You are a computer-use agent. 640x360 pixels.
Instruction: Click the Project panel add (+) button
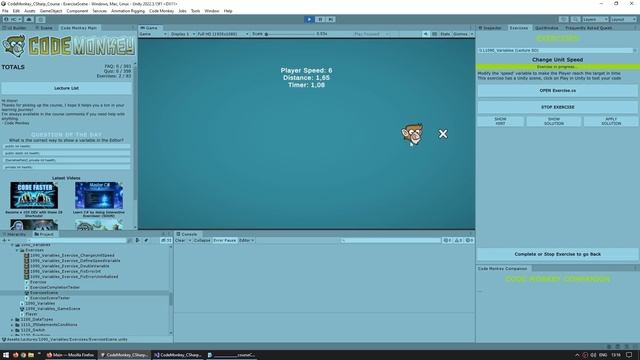coord(6,240)
